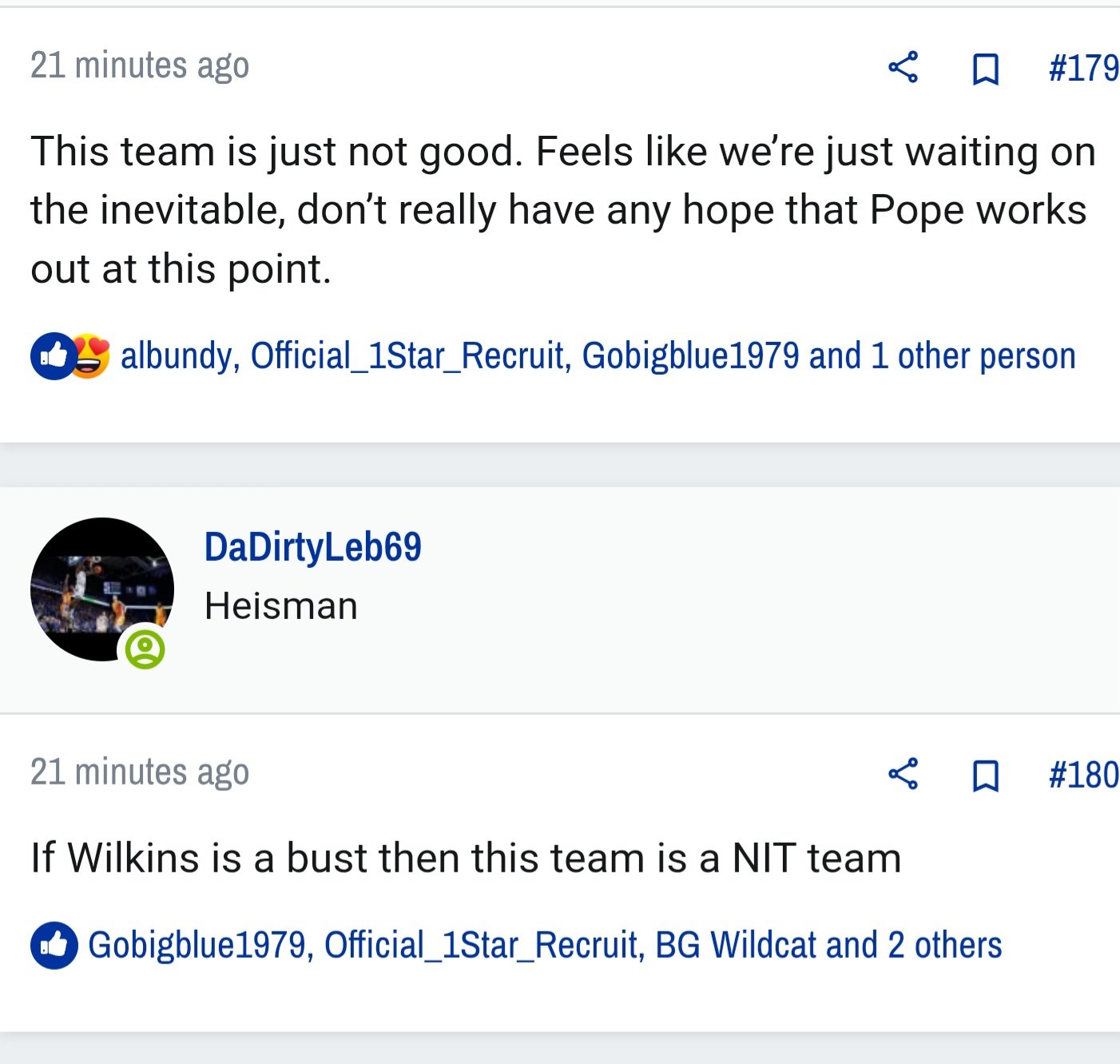Bookmark post #180

coord(986,776)
